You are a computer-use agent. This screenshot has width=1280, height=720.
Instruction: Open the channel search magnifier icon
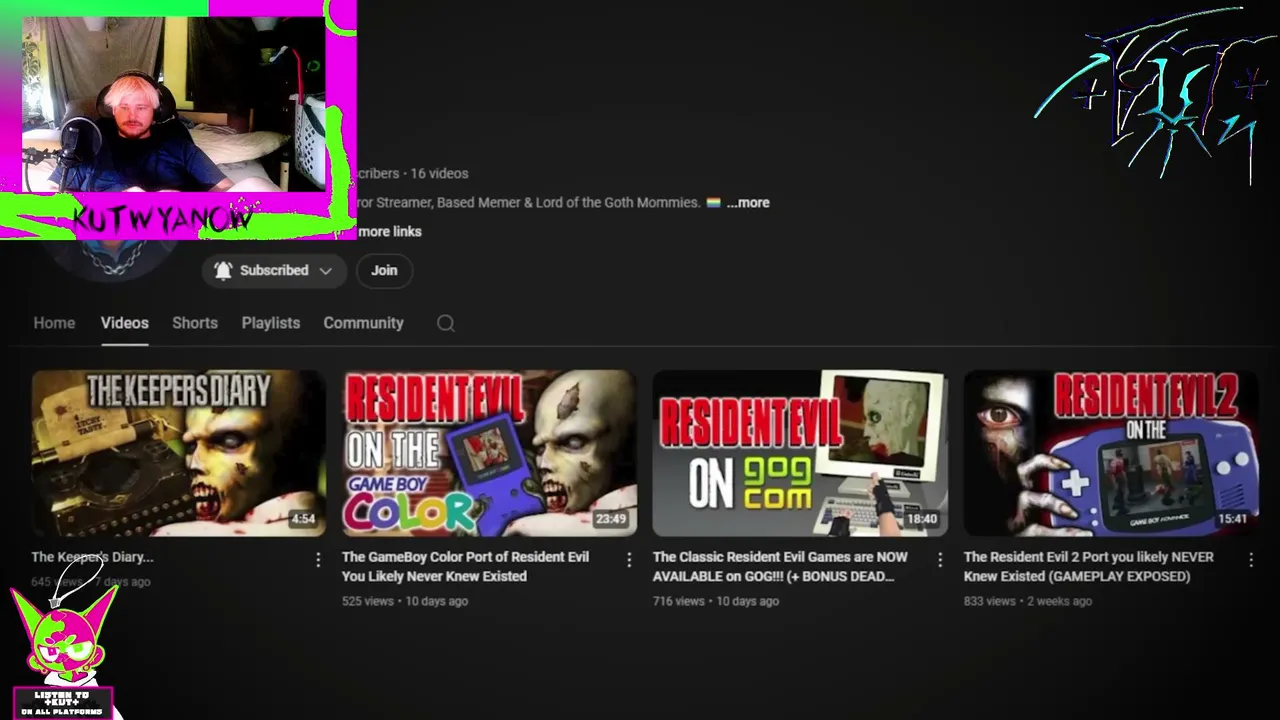point(446,323)
